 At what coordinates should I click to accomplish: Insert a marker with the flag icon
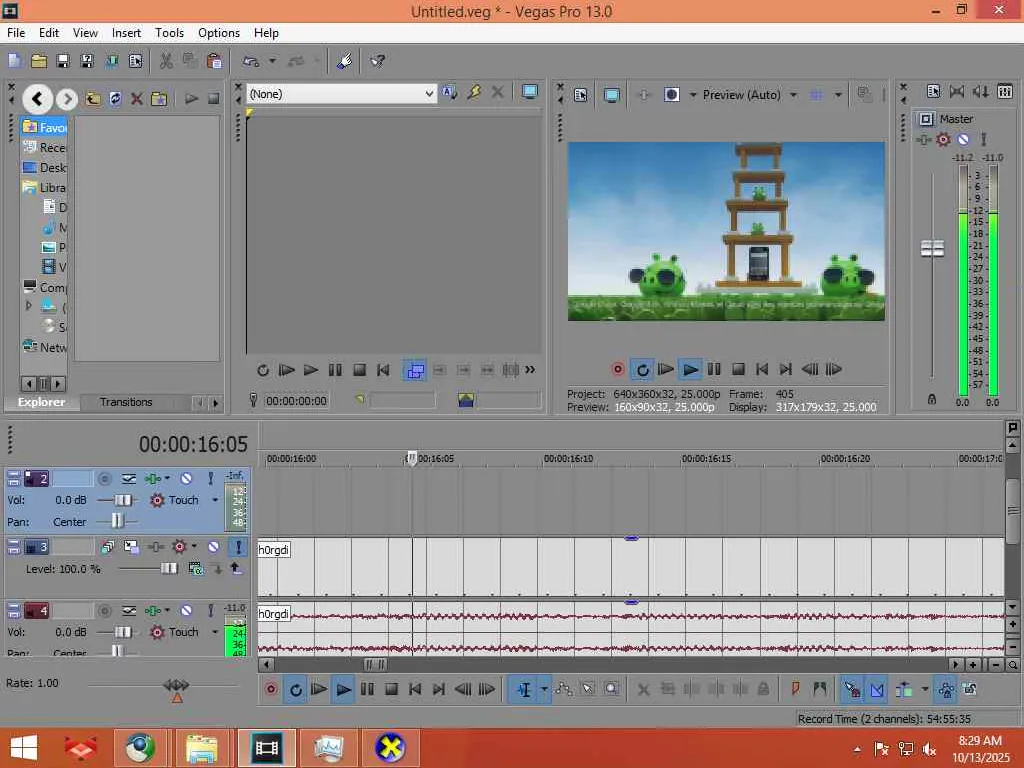[795, 689]
